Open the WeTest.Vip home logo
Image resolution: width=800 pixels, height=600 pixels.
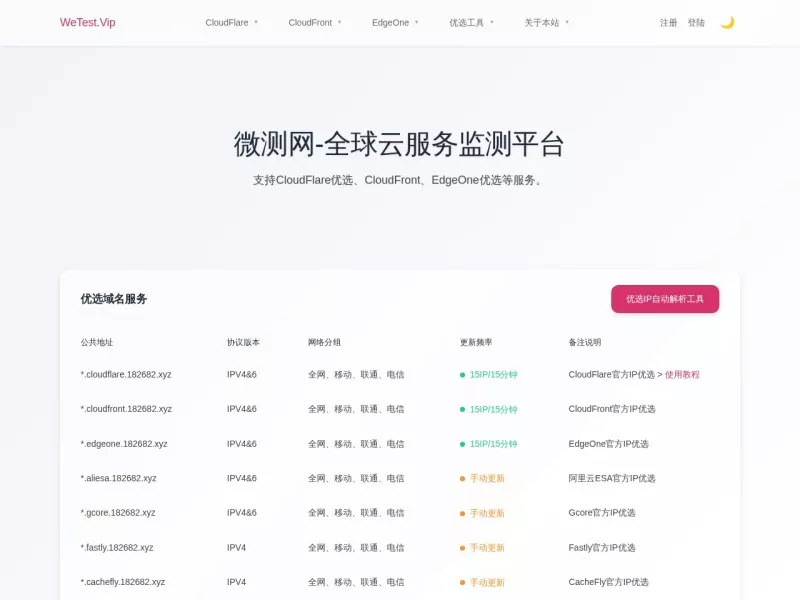[87, 22]
